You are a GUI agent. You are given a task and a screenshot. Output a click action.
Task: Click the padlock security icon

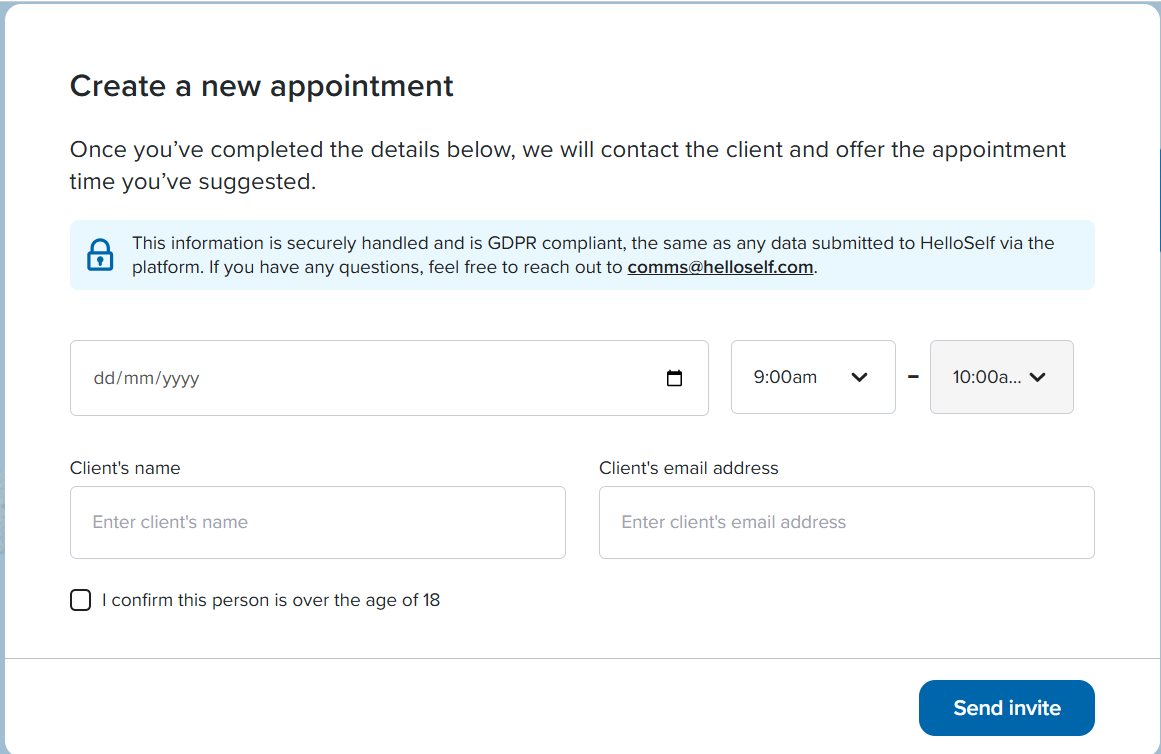(100, 255)
